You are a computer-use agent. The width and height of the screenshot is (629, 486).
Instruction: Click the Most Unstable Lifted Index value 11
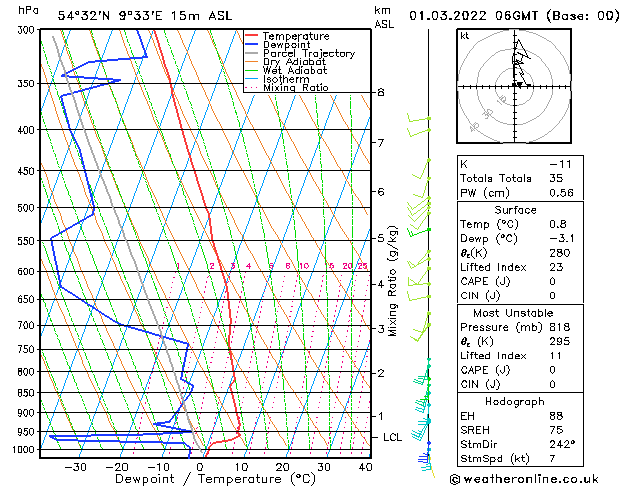click(556, 355)
